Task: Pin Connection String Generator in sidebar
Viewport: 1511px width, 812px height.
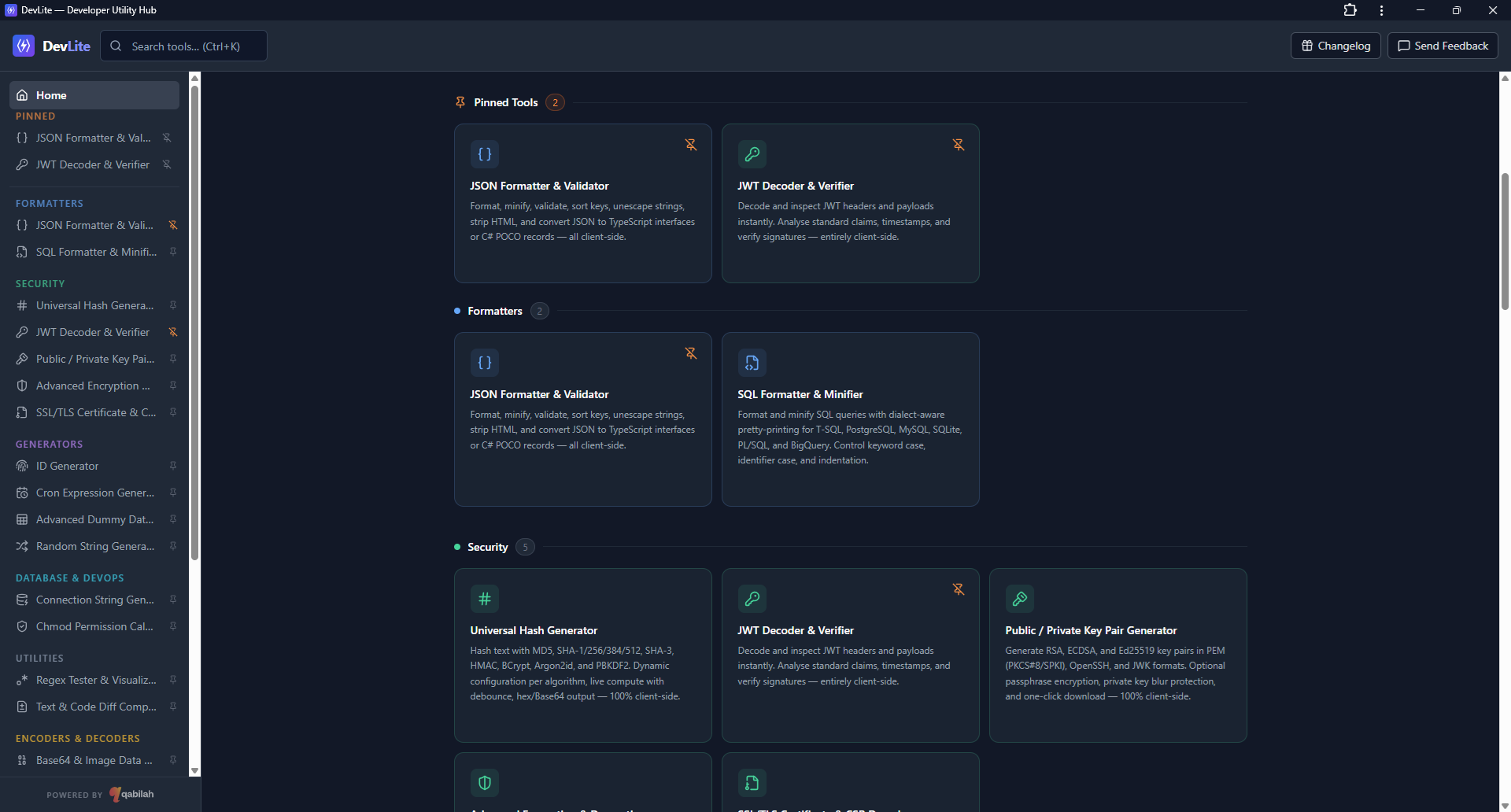Action: 173,600
